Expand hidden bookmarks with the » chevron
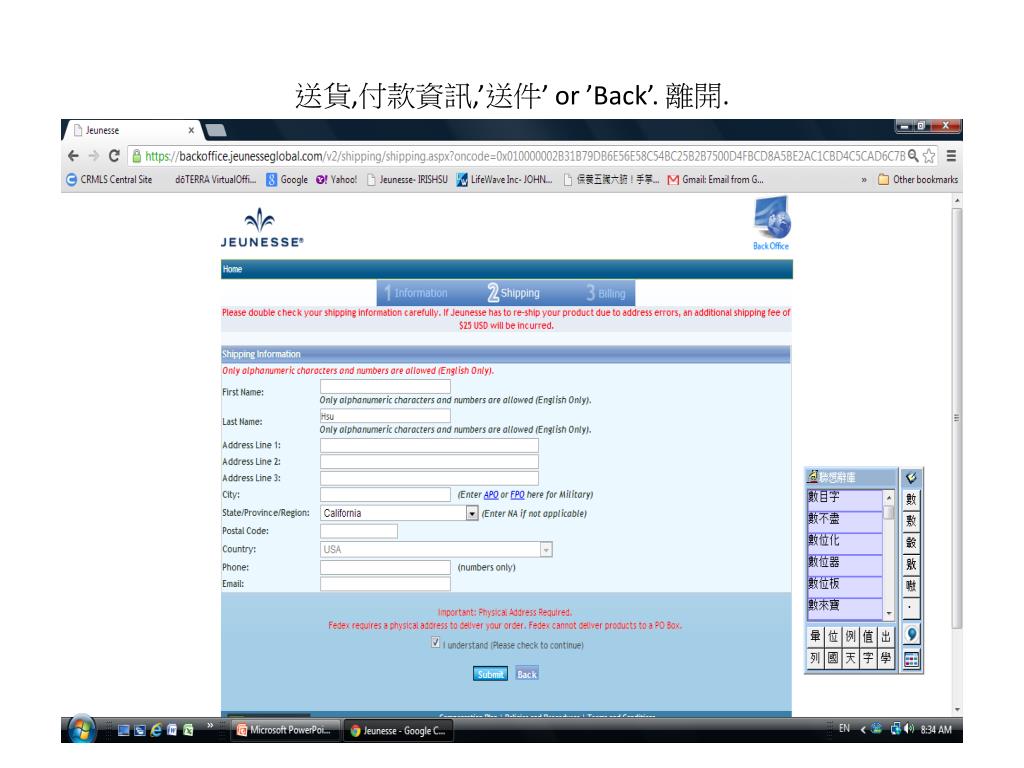The image size is (1024, 768). click(864, 180)
